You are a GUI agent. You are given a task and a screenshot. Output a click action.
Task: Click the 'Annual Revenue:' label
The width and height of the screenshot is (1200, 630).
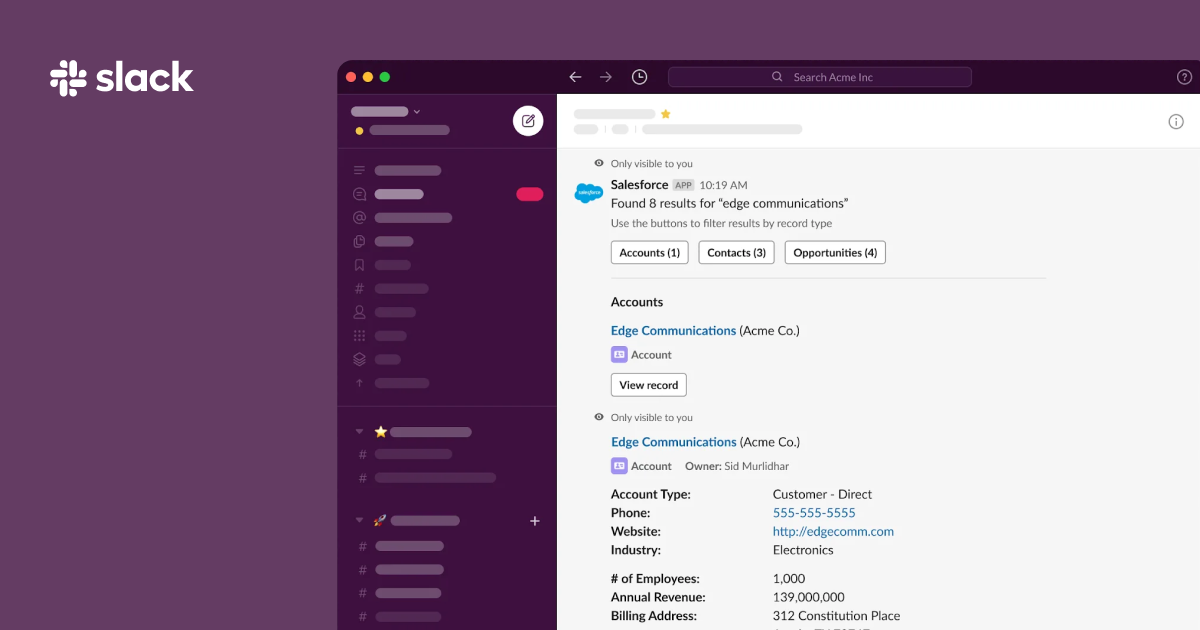point(659,597)
